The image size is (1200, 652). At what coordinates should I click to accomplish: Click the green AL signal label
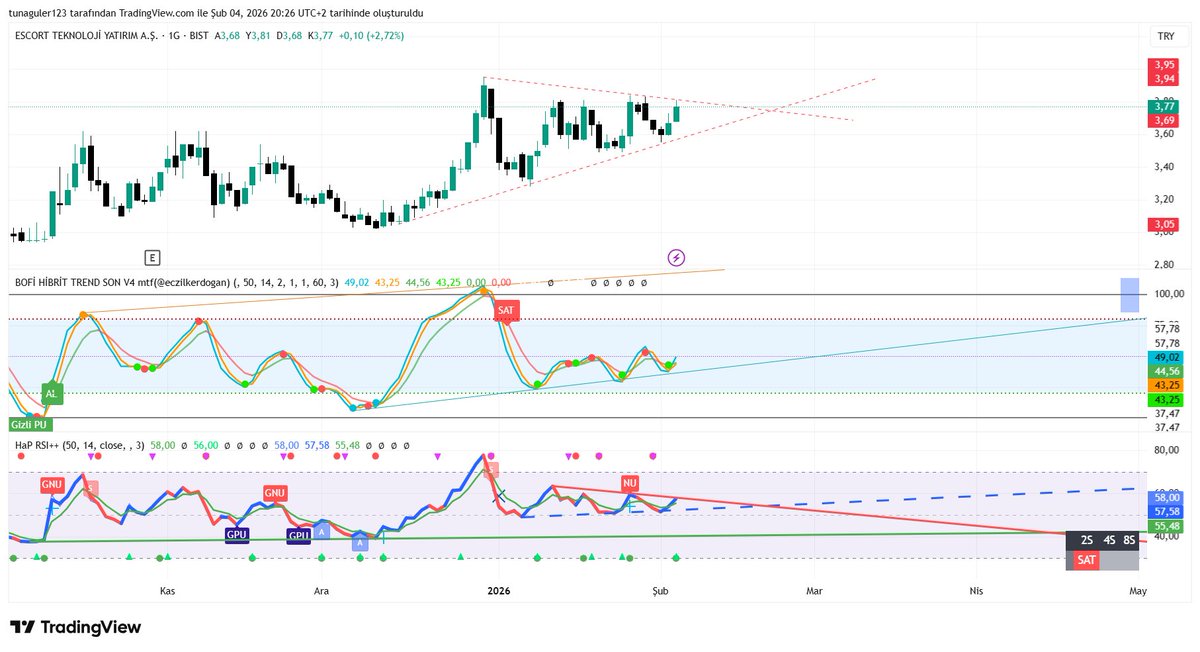click(x=51, y=394)
